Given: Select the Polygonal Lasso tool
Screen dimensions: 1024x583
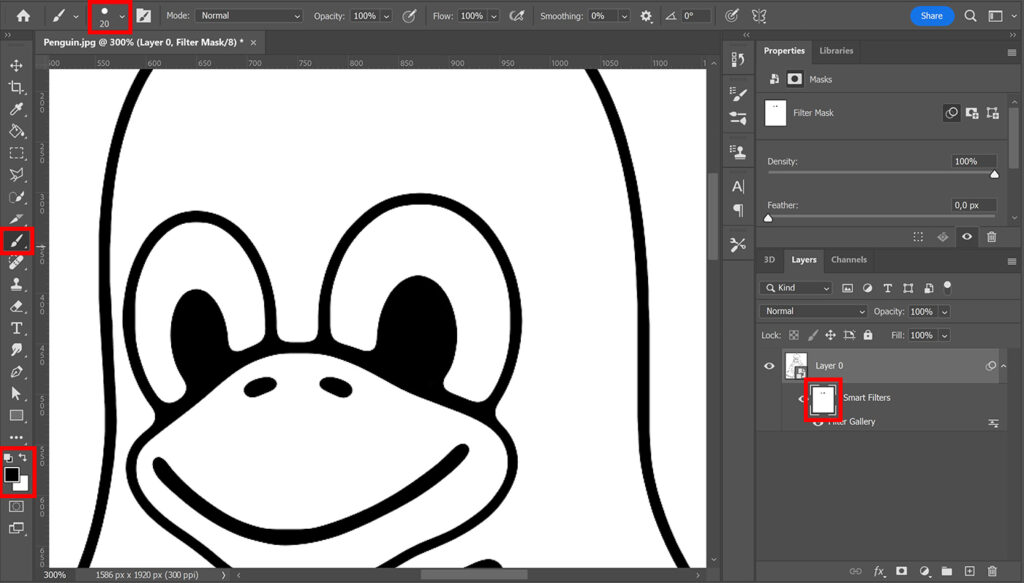Looking at the screenshot, I should pyautogui.click(x=16, y=175).
